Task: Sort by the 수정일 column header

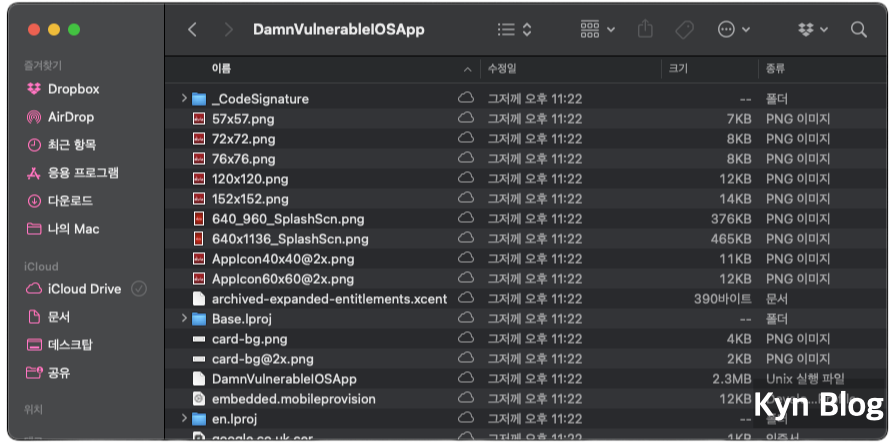Action: click(502, 69)
